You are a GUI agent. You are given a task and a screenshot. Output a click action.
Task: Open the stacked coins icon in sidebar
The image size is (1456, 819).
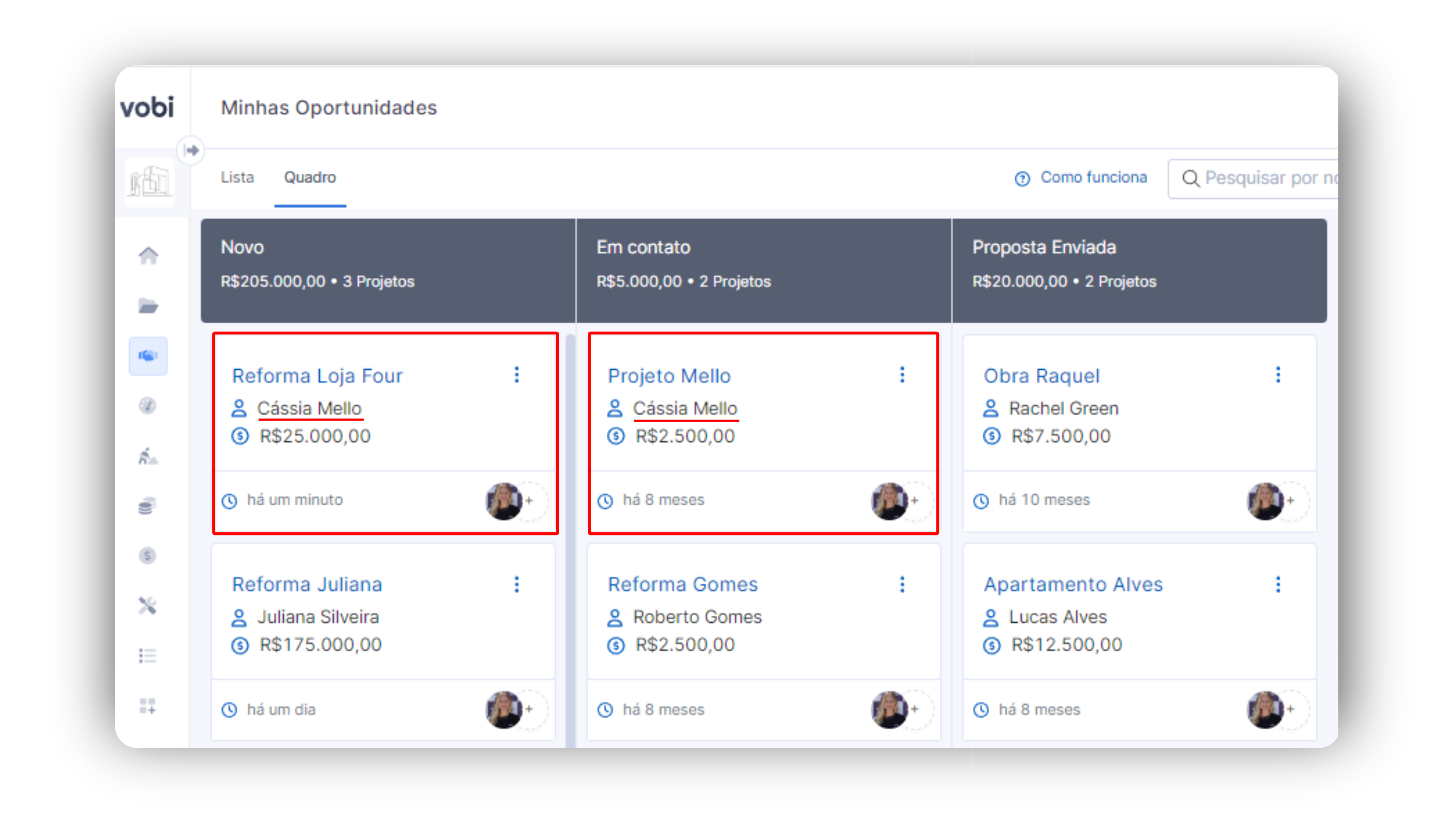[147, 506]
